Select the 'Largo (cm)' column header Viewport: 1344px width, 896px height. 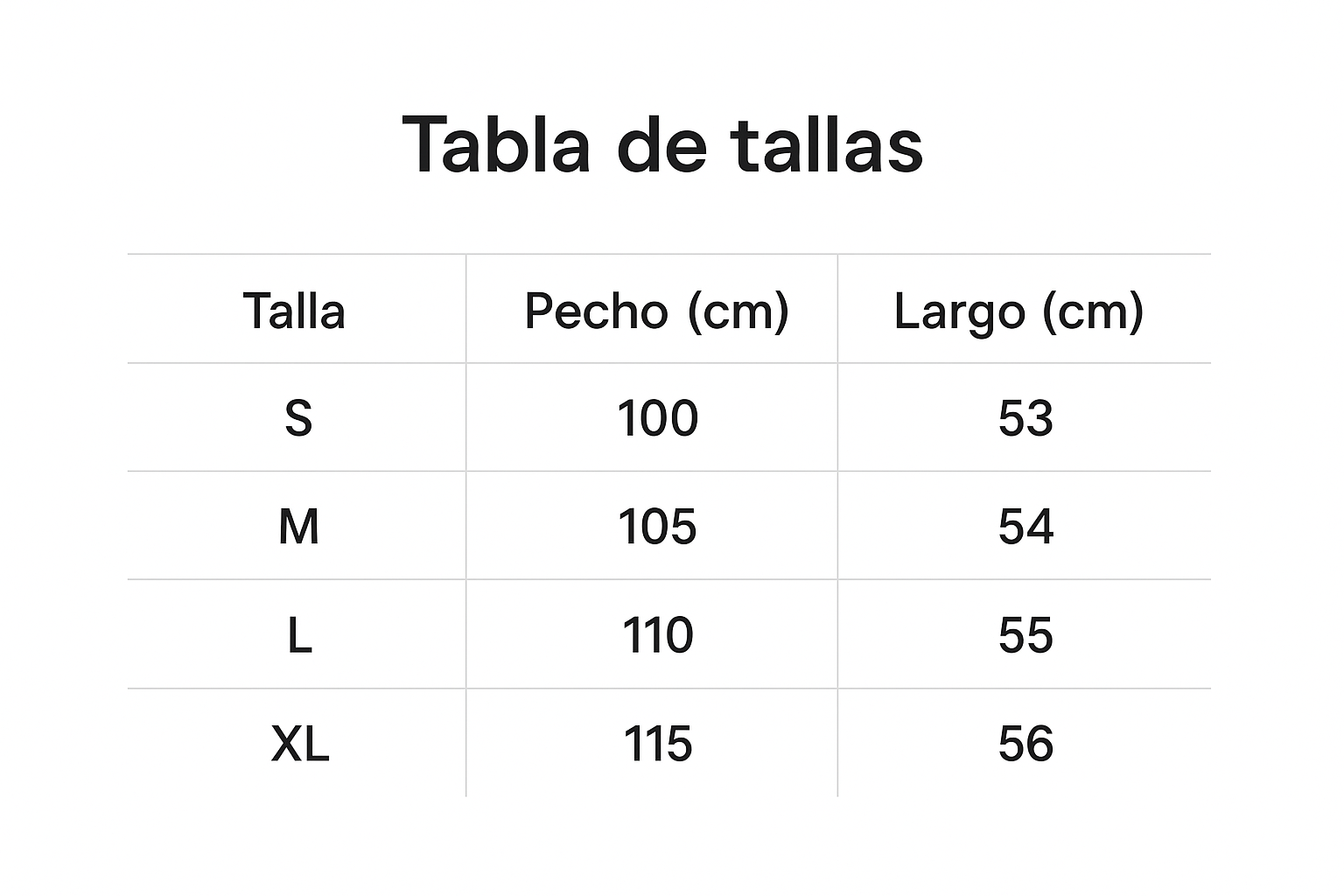coord(1018,311)
